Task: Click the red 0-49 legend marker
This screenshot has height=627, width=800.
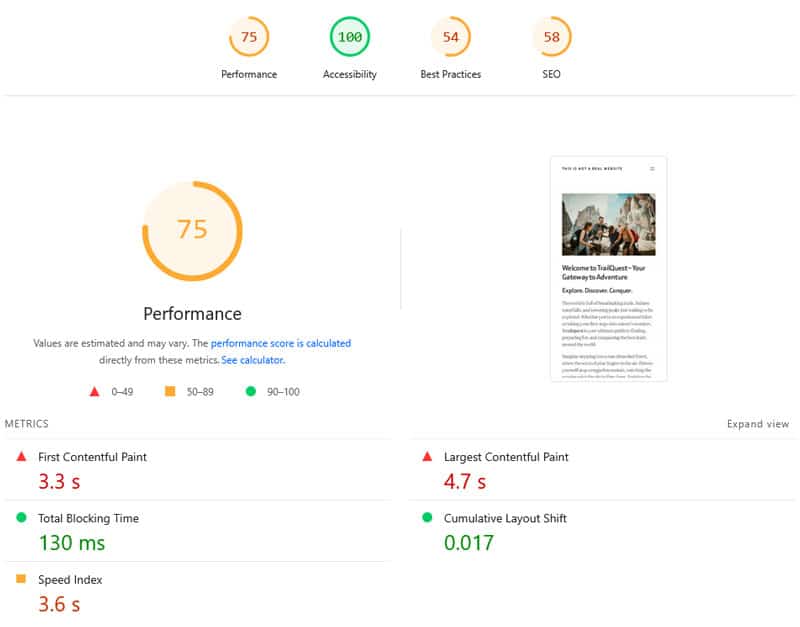Action: (x=94, y=392)
